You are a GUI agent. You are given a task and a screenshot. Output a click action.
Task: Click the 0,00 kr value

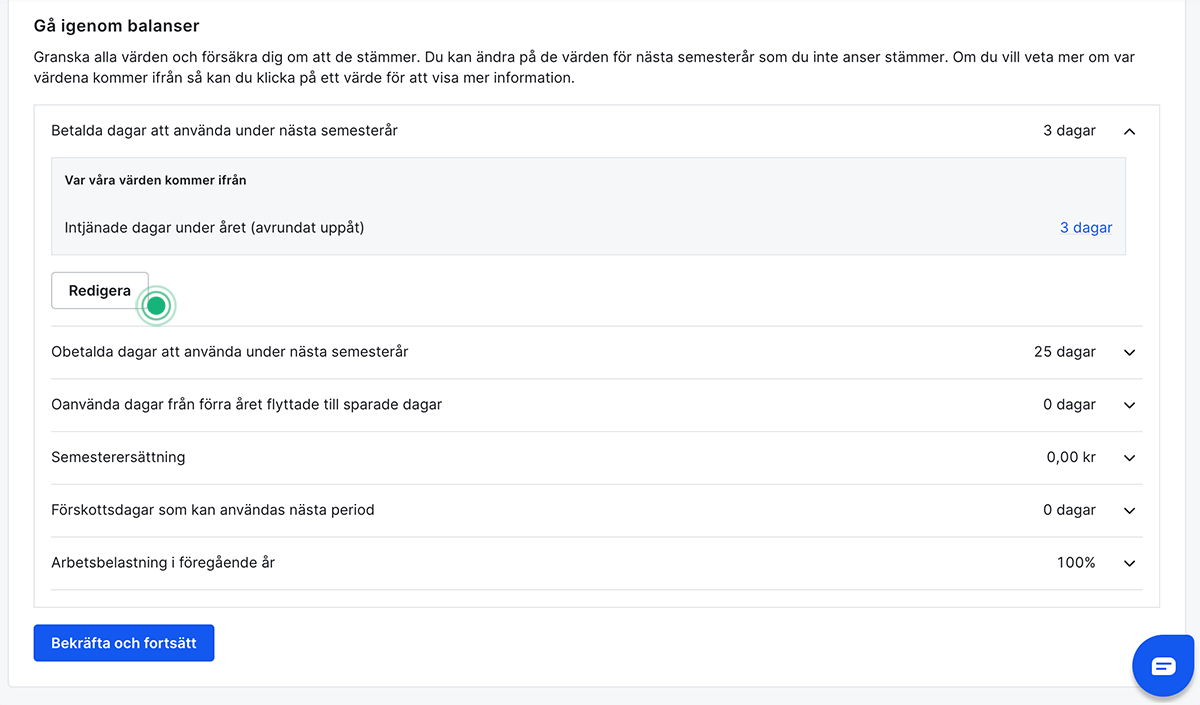point(1070,458)
